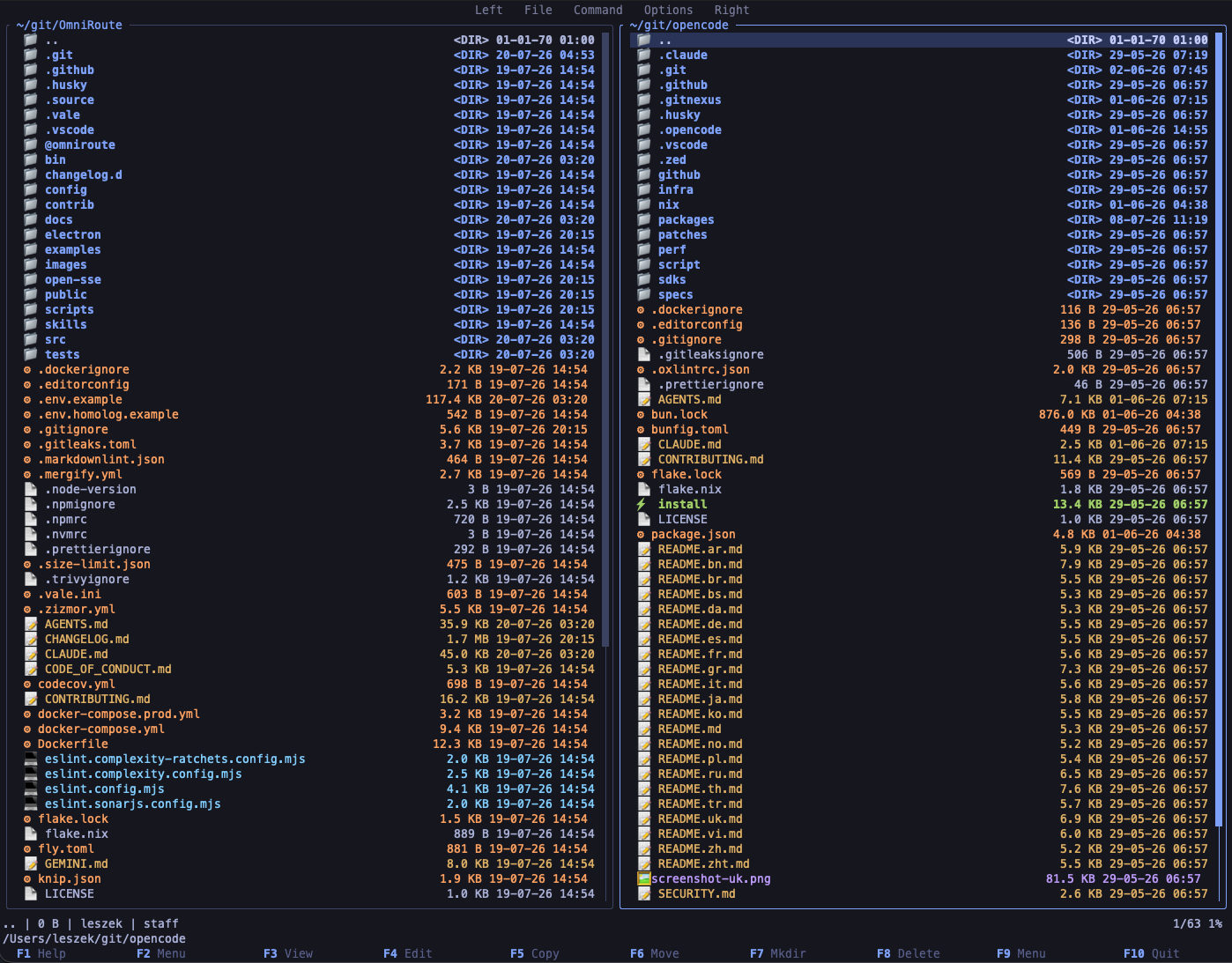Select the open-sse folder icon
This screenshot has height=963, width=1232.
(x=31, y=279)
